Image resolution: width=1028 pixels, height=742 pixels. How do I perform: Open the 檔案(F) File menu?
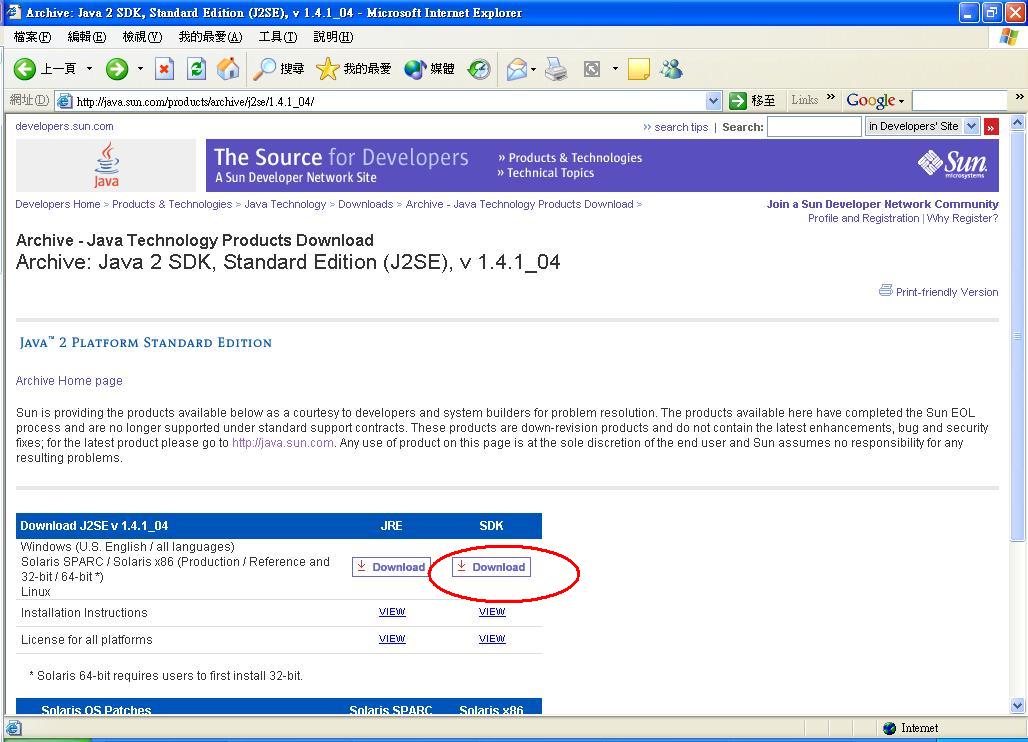(32, 37)
